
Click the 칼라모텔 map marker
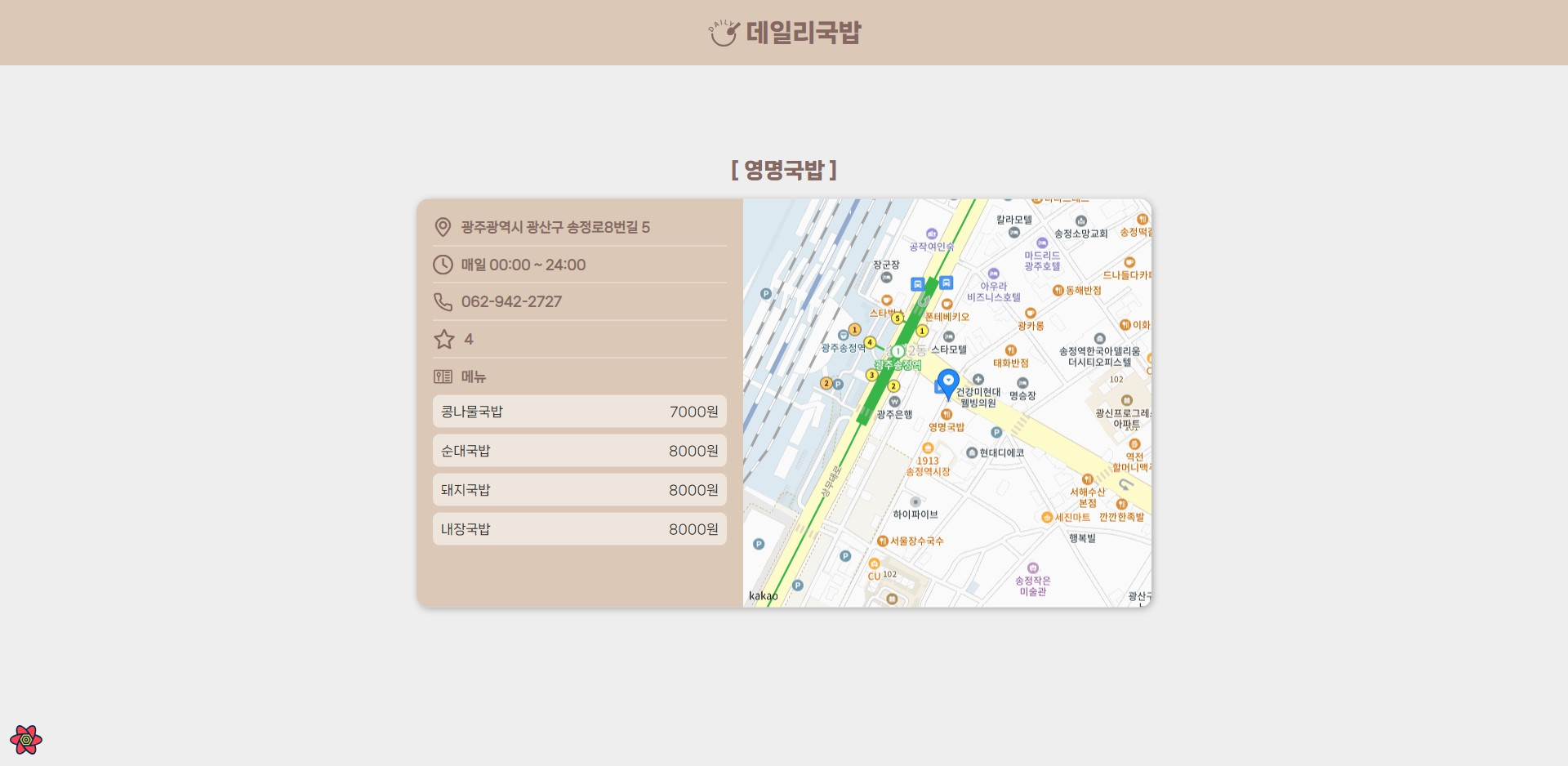pos(1014,233)
